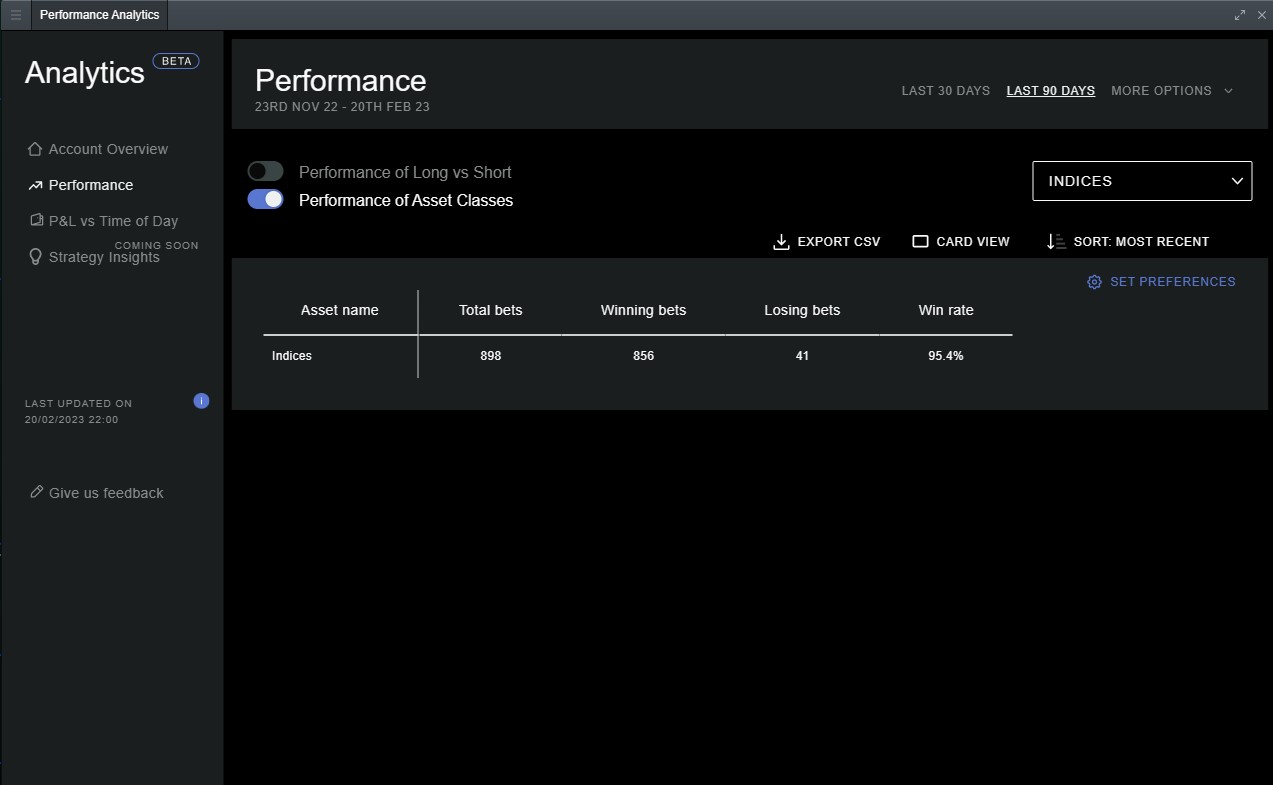Image resolution: width=1273 pixels, height=785 pixels.
Task: Disable Performance of Asset Classes toggle
Action: (266, 200)
